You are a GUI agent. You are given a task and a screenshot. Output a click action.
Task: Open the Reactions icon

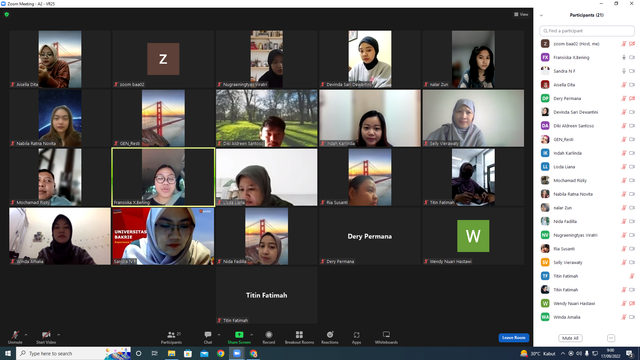(x=330, y=335)
